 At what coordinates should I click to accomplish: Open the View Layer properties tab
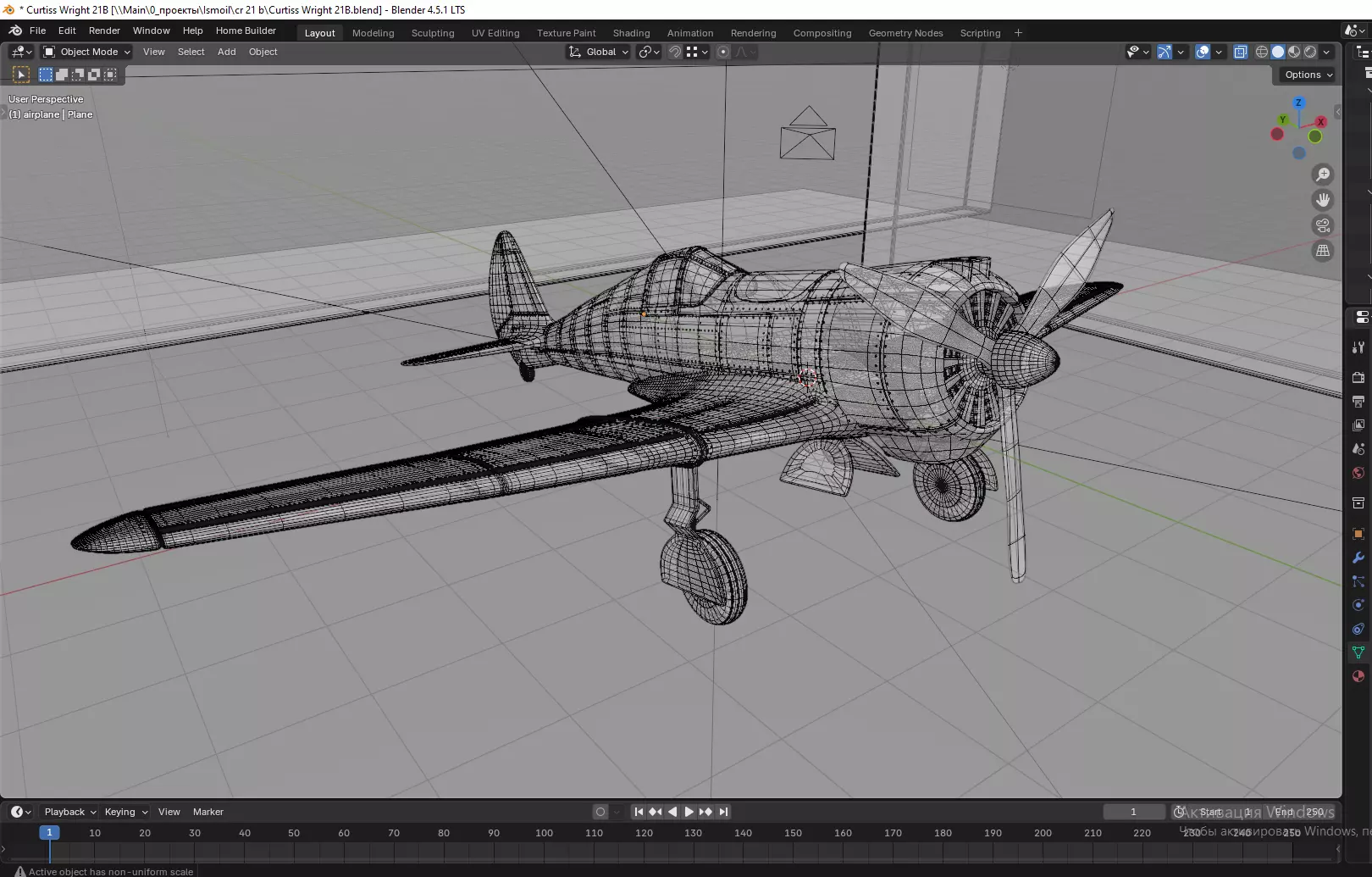(x=1358, y=425)
